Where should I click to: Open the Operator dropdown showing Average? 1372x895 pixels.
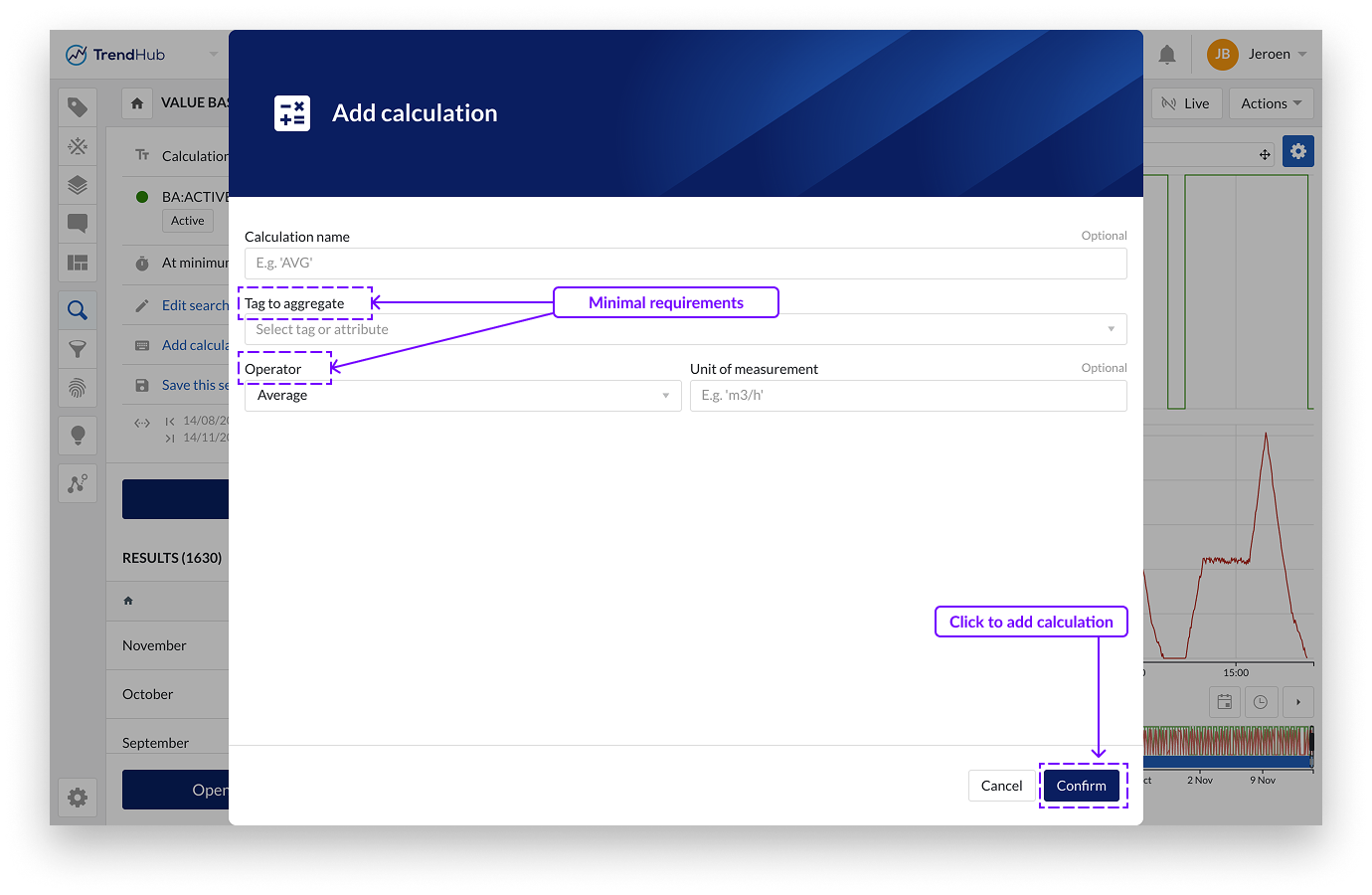[x=462, y=396]
